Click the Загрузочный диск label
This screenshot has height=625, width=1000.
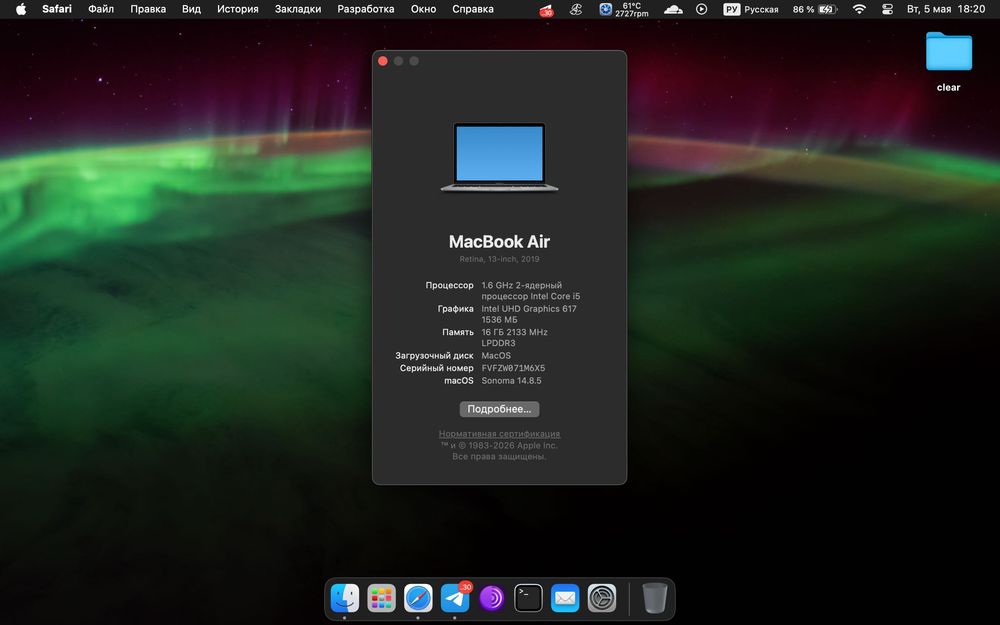[434, 356]
